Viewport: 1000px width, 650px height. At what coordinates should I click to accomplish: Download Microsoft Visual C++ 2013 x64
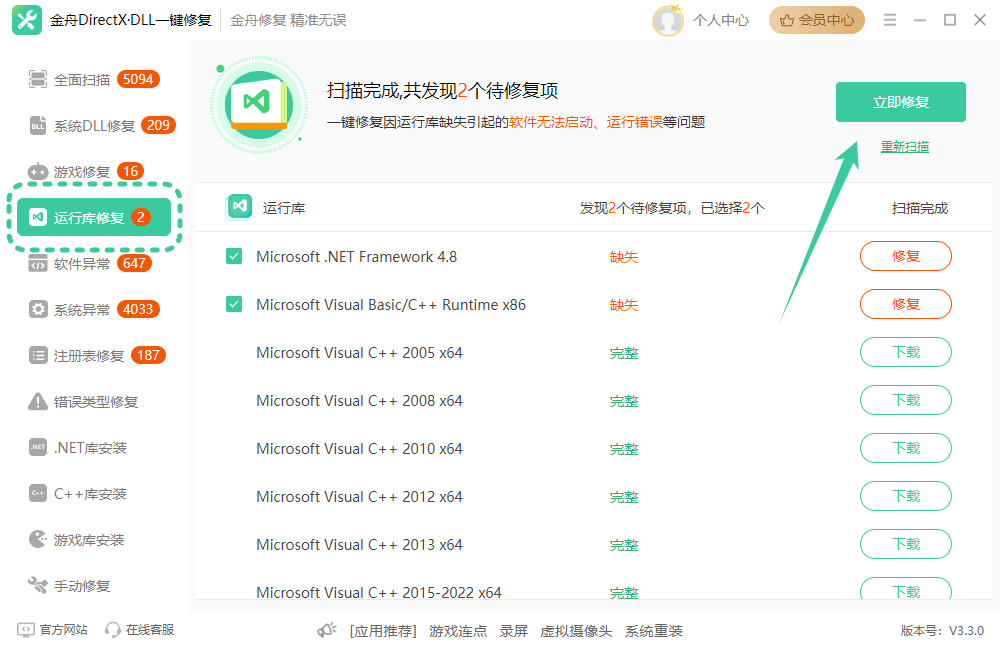click(x=906, y=544)
